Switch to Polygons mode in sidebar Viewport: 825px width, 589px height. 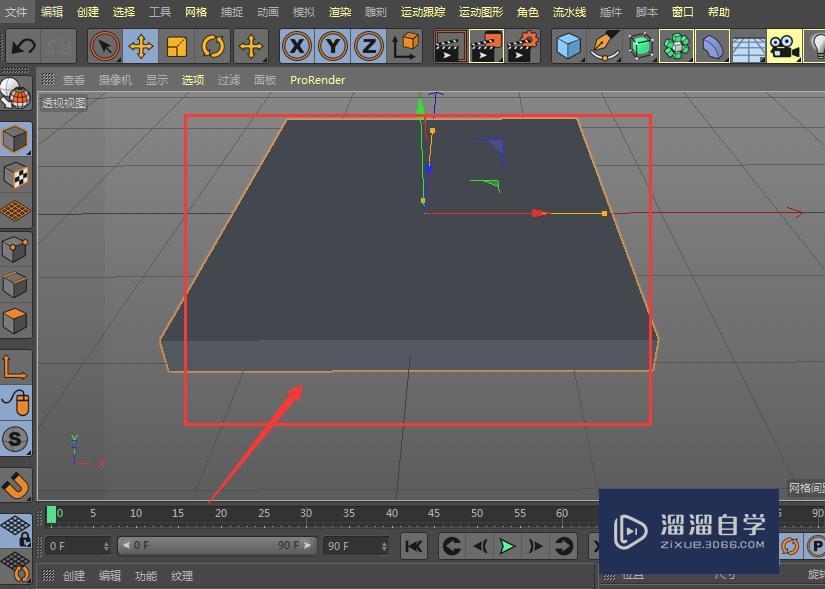15,322
